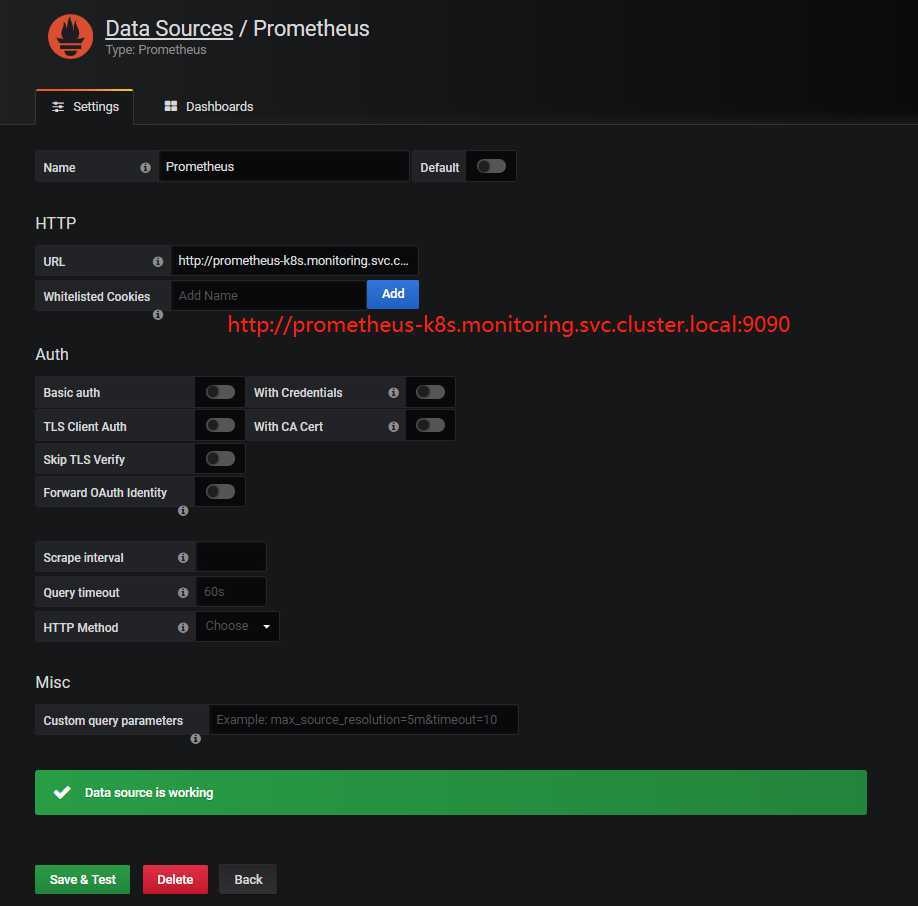This screenshot has height=906, width=918.
Task: Click the HTTP section heading
Action: tap(56, 224)
